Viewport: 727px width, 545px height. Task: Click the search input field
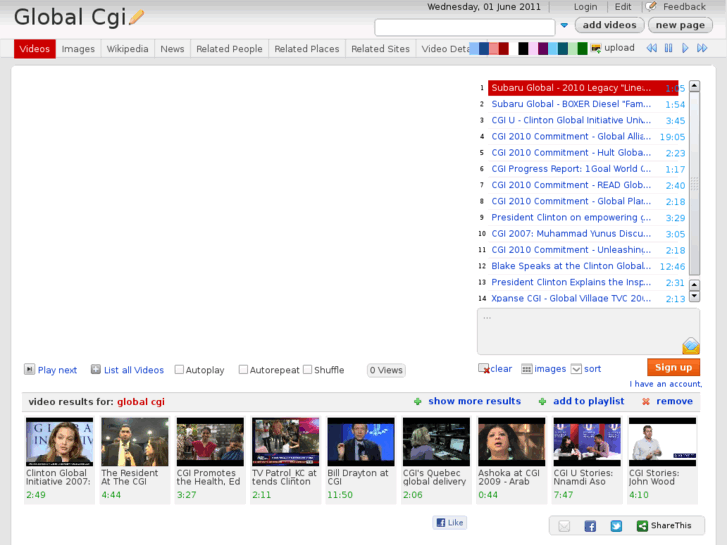tap(465, 27)
